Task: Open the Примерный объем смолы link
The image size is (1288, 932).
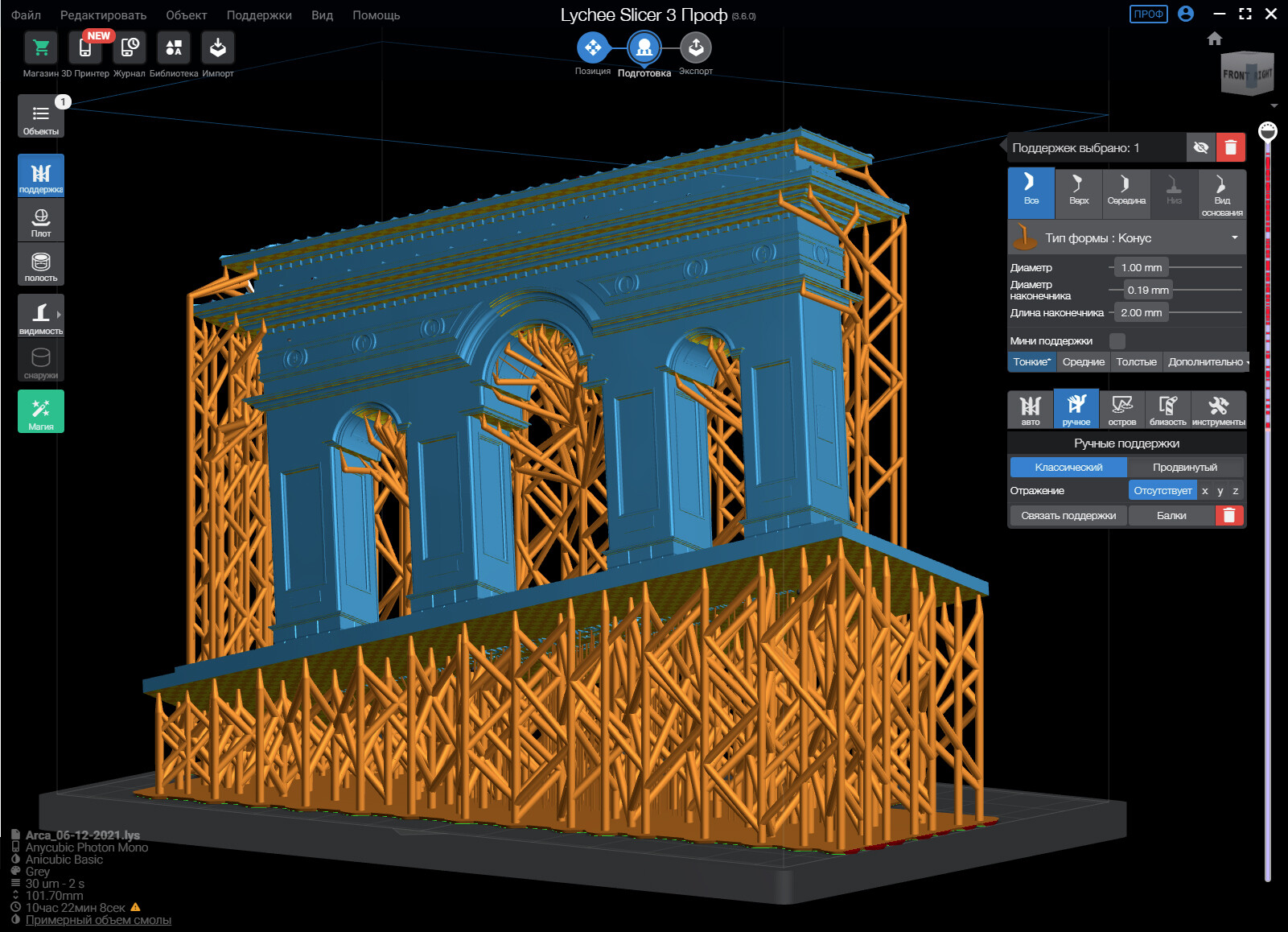Action: coord(98,920)
